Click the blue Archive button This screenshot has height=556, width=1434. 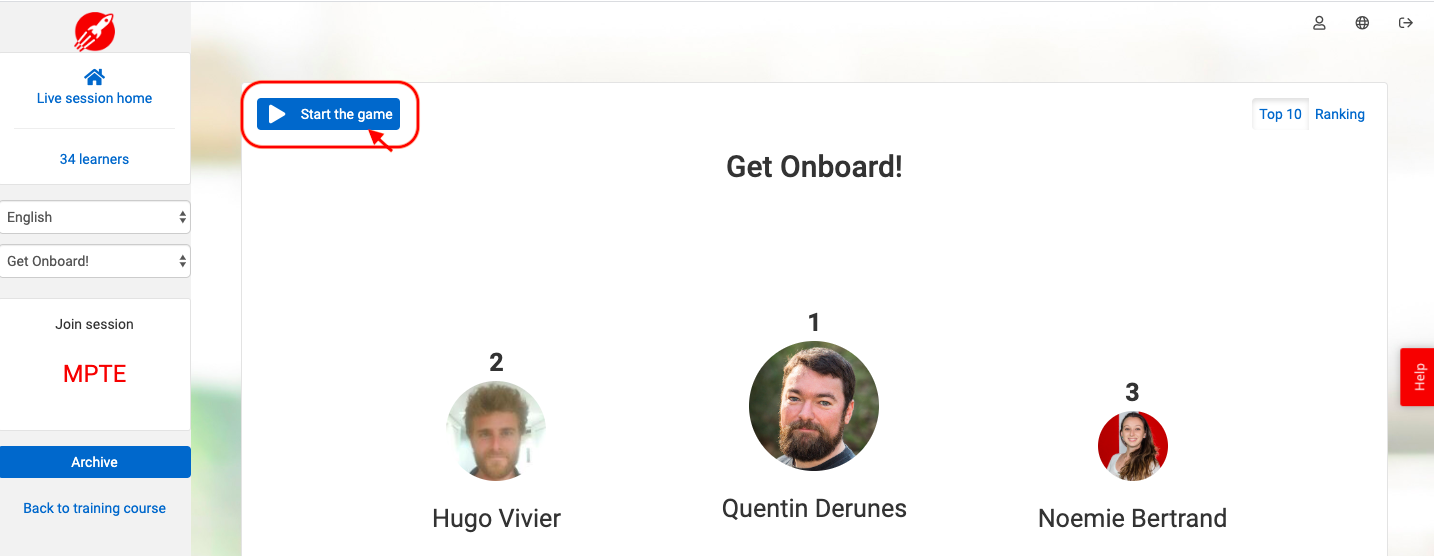(x=95, y=462)
